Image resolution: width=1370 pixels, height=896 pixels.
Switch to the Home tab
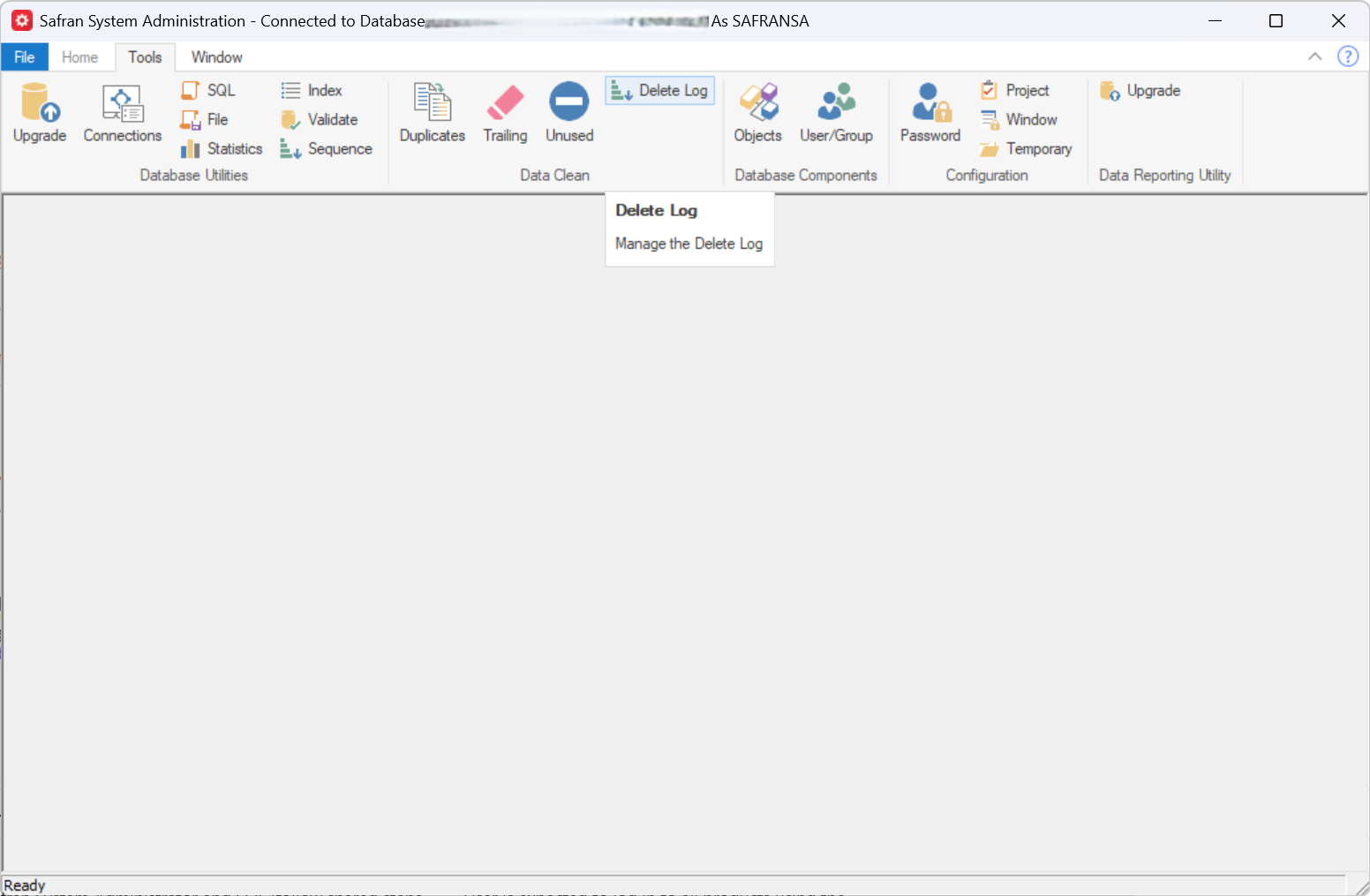80,56
